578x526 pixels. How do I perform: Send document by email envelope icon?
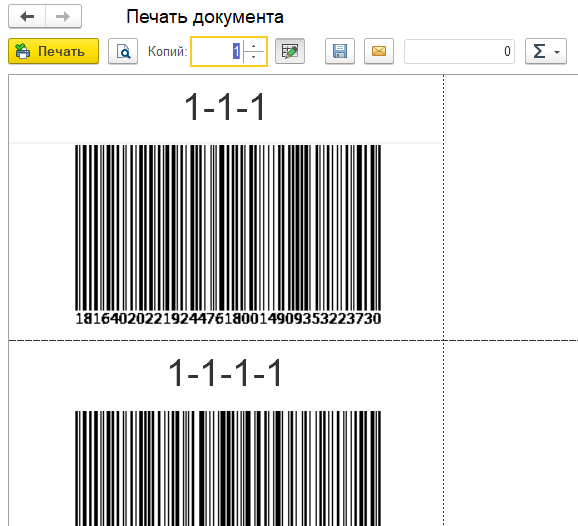(x=379, y=51)
